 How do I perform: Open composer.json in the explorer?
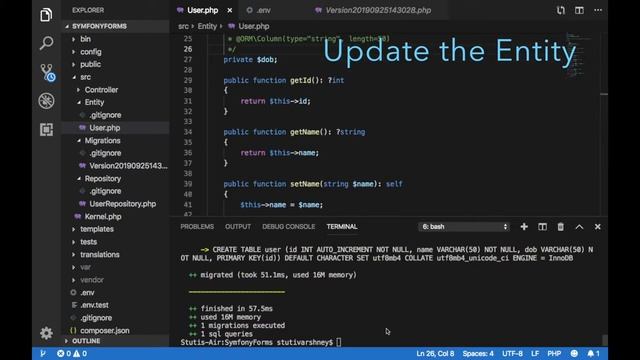(115, 331)
